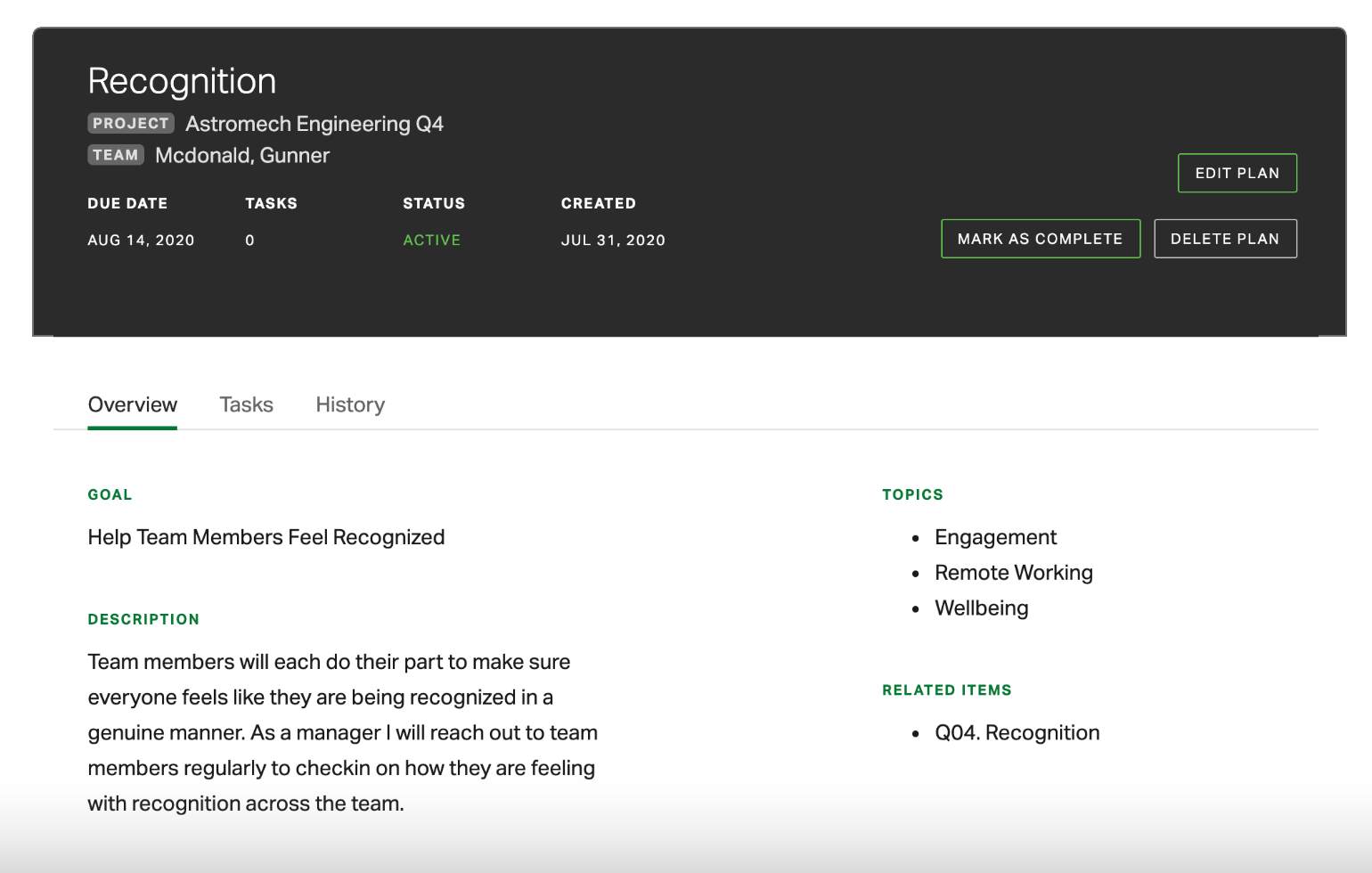This screenshot has height=873, width=1372.
Task: Click the team name Mcdonald, Gunner
Action: [243, 155]
